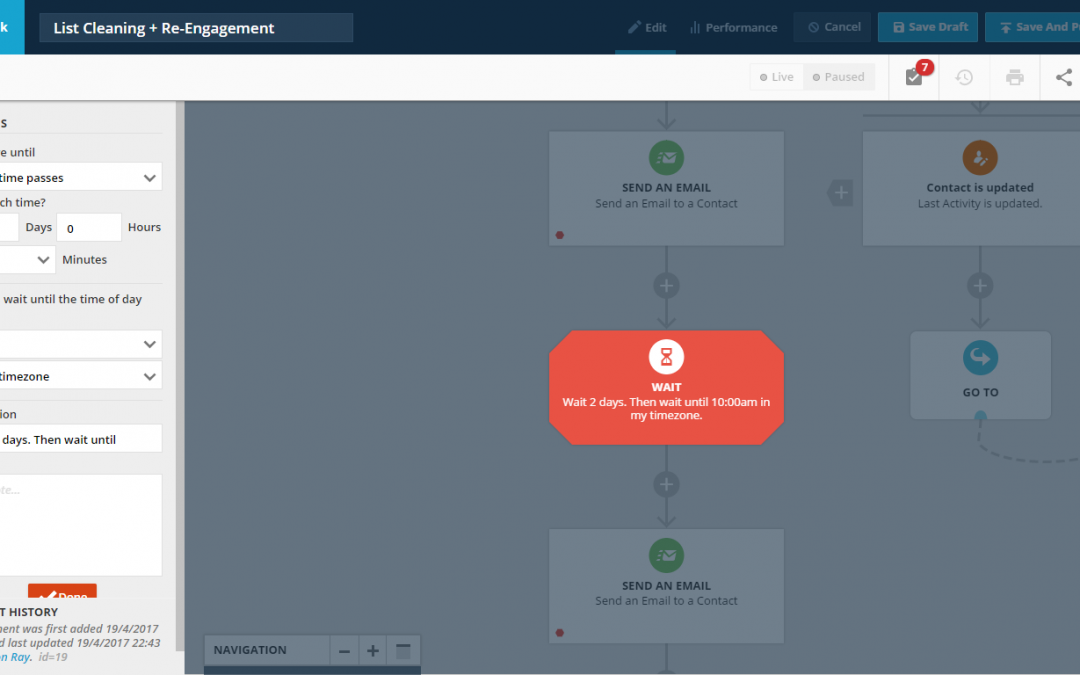The image size is (1080, 675).
Task: Zoom in using Navigation plus icon
Action: coord(373,651)
